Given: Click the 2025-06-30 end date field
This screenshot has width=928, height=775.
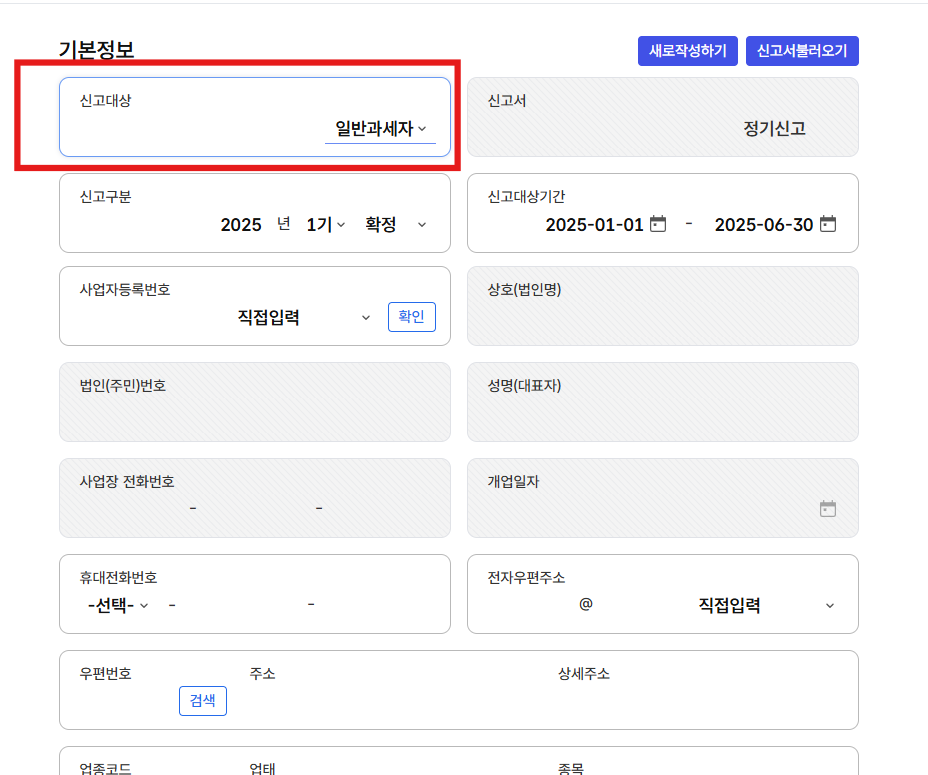Looking at the screenshot, I should coord(763,225).
